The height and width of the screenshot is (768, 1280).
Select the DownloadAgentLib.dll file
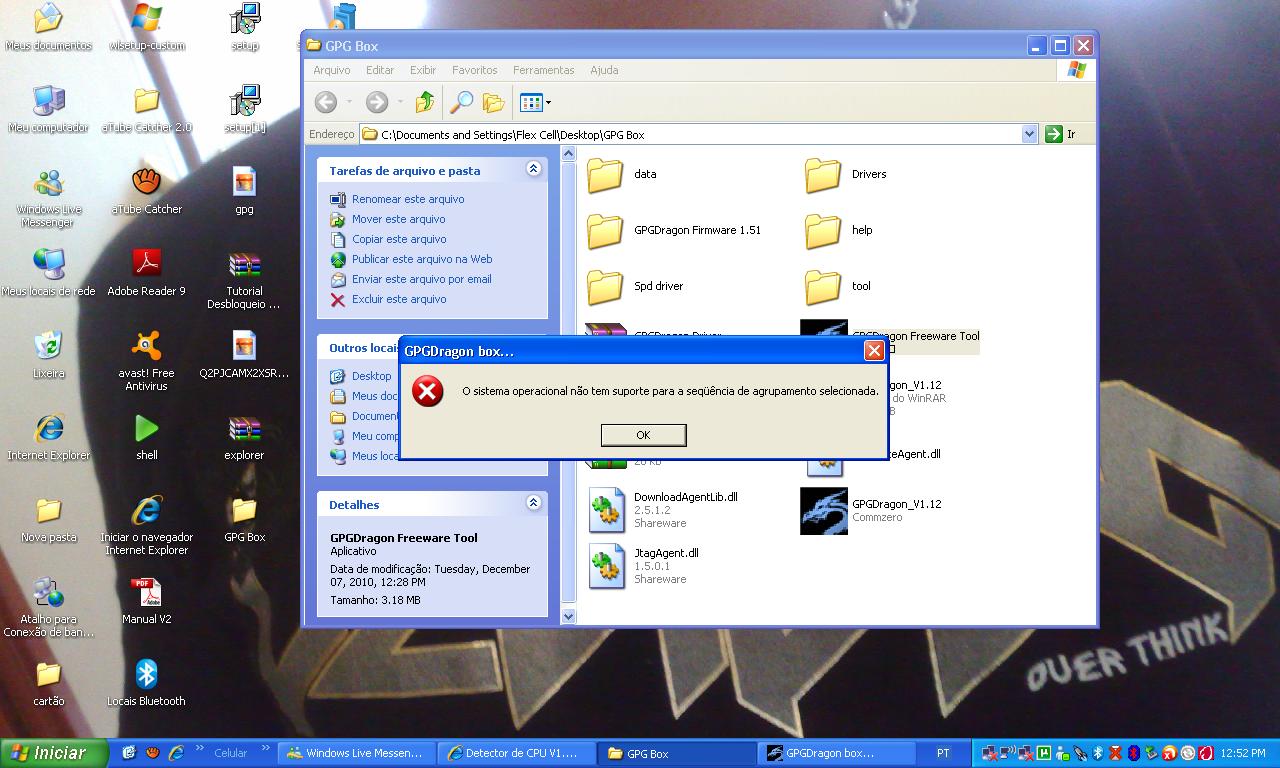coord(662,510)
